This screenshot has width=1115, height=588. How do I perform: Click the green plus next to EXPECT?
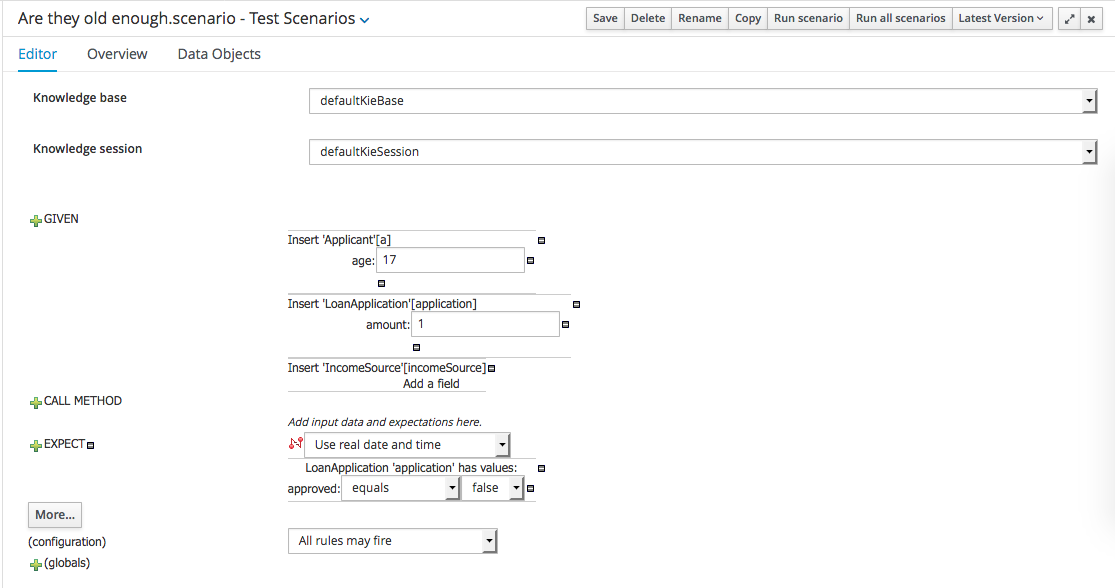(36, 446)
